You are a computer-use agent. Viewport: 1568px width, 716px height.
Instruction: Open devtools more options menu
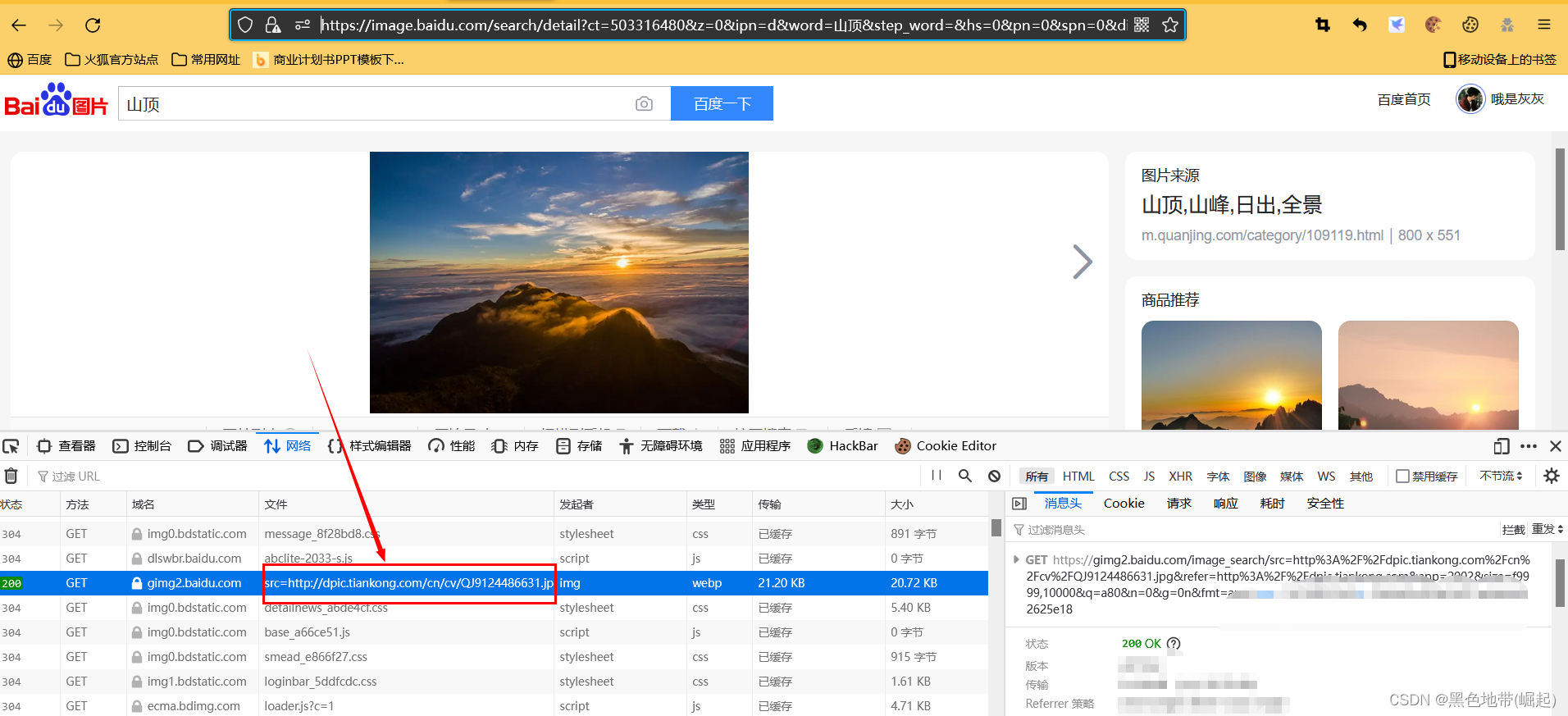click(x=1529, y=446)
